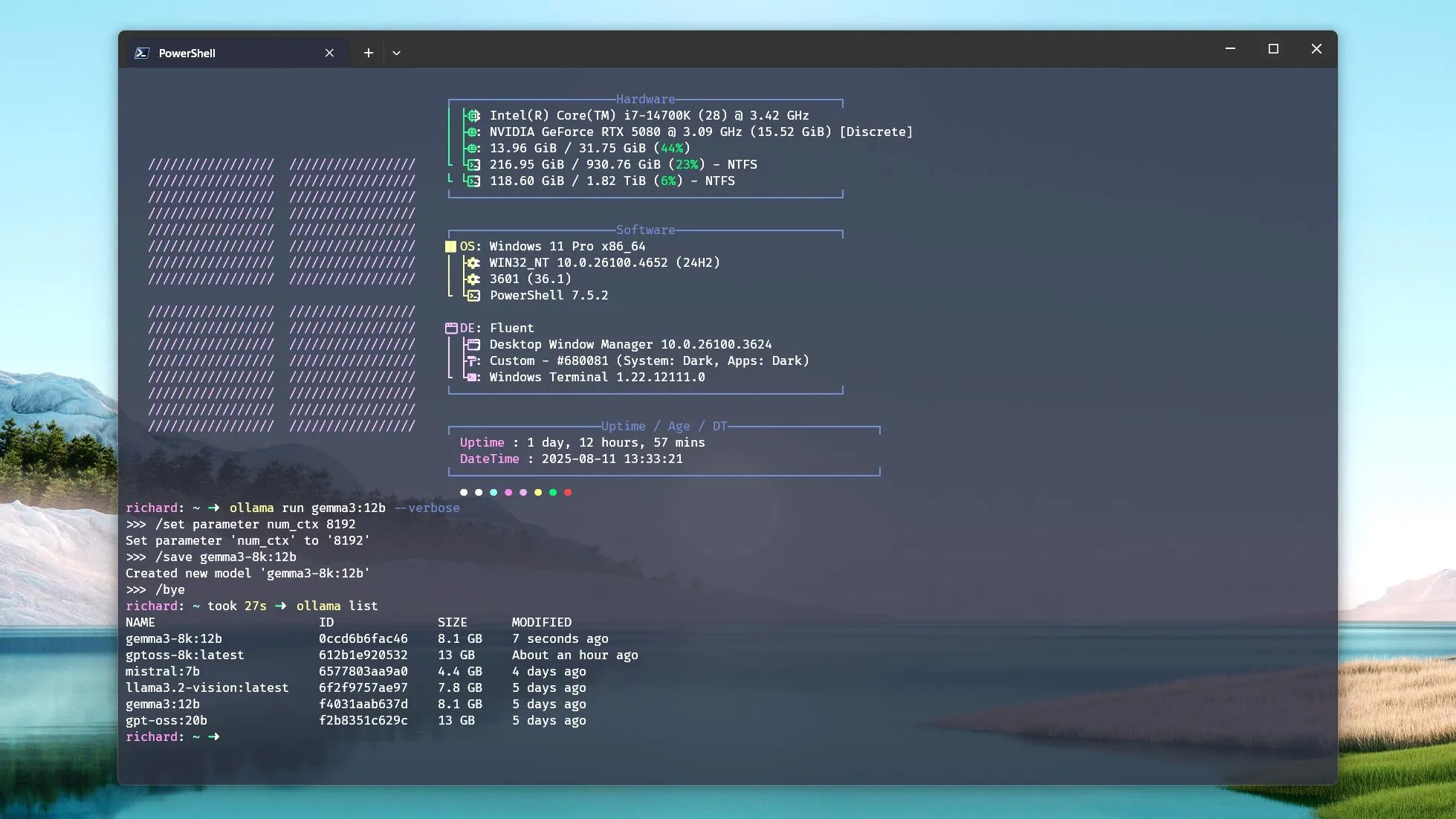Click the shell icon beside PowerShell 7.5.2
The height and width of the screenshot is (819, 1456).
473,295
